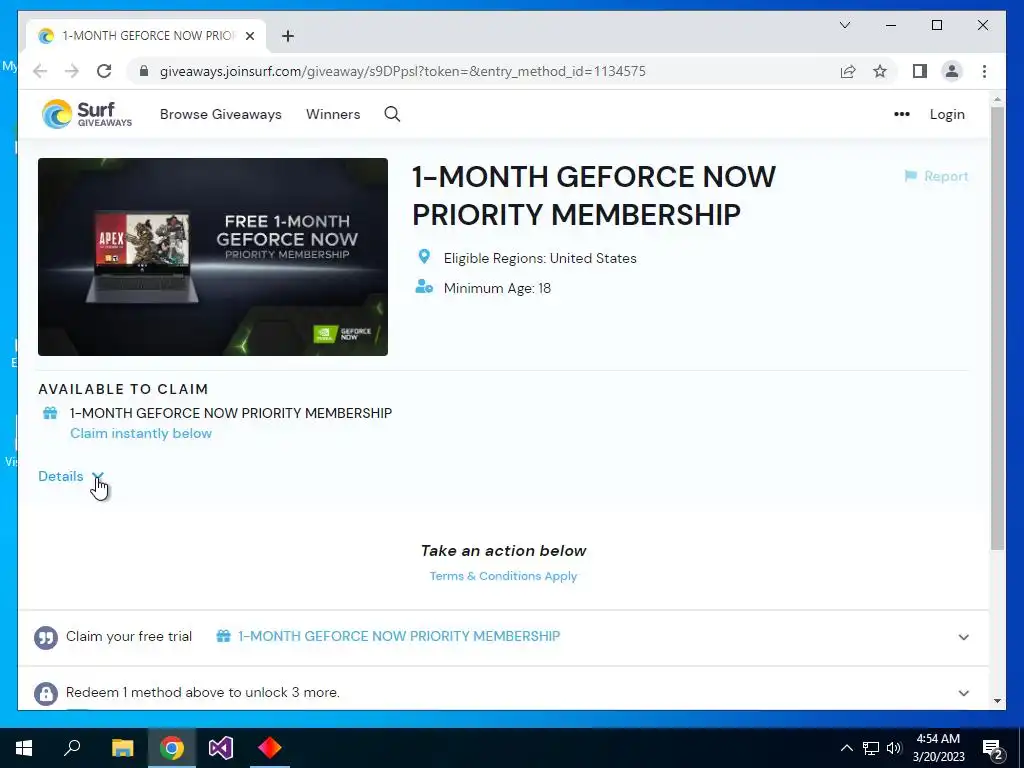Go forward using the browser forward arrow
Screen dimensions: 1024x768
click(72, 71)
